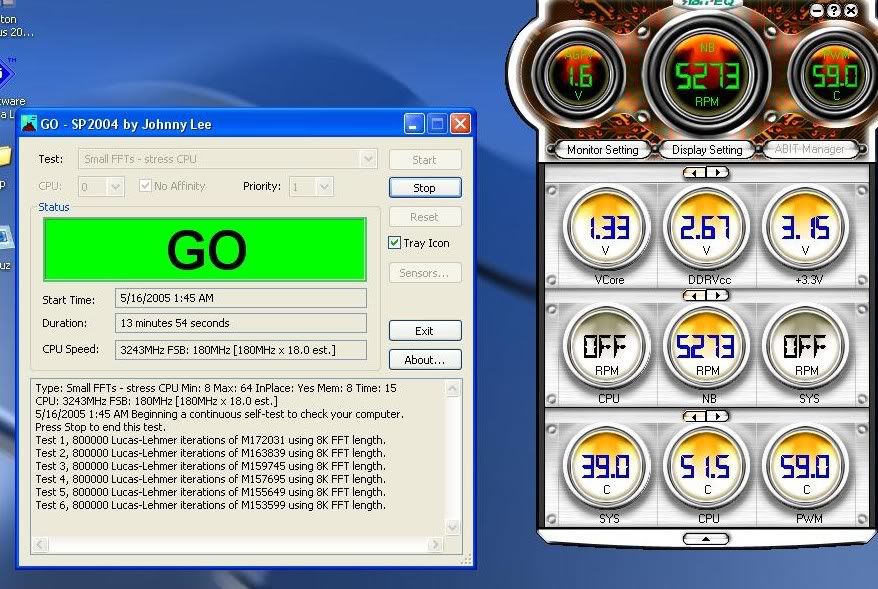
Task: Click the AGP 1.6 V gauge
Action: click(579, 75)
